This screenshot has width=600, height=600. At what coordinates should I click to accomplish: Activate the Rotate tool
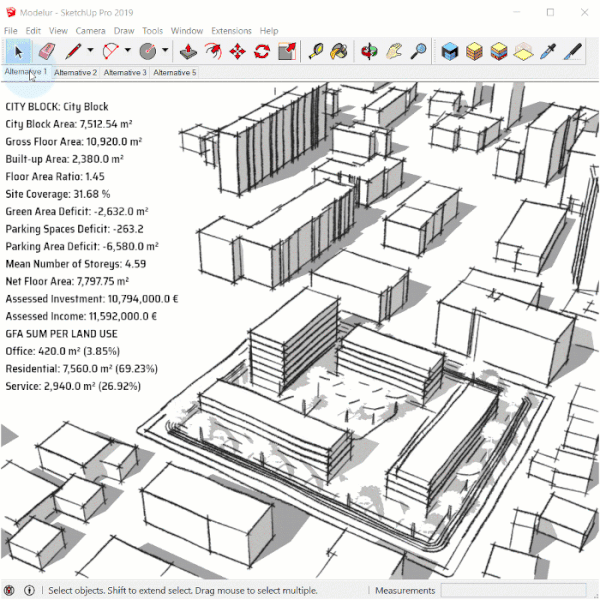tap(262, 51)
